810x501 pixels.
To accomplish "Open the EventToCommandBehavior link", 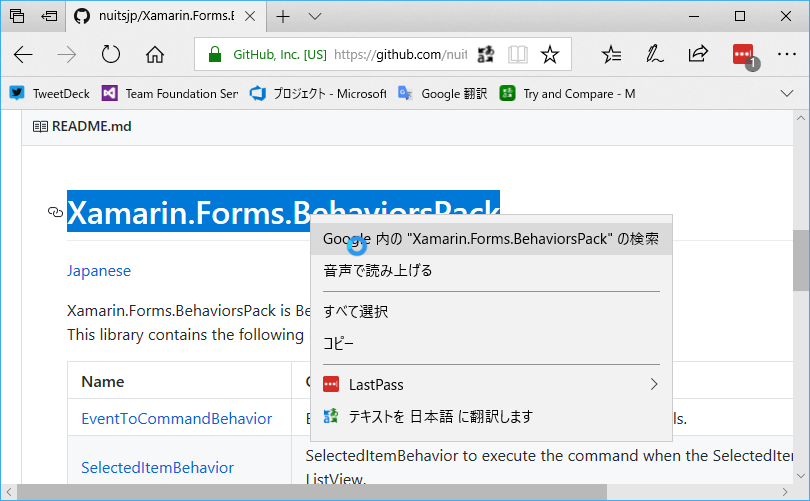I will (x=177, y=418).
